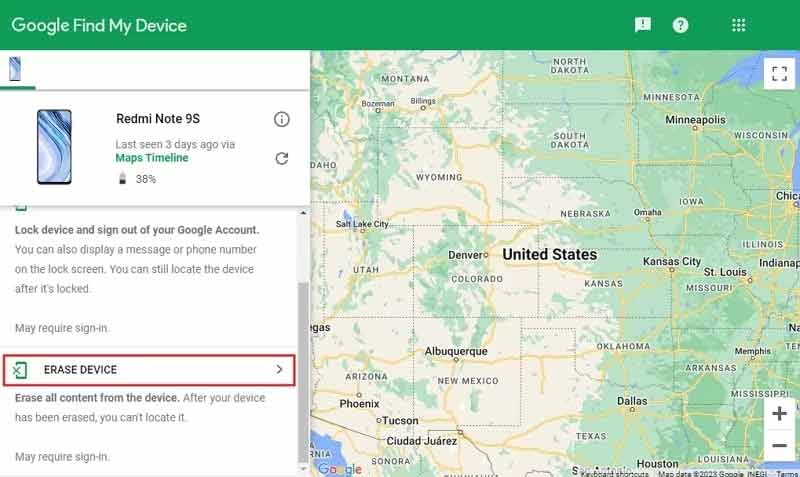Viewport: 800px width, 477px height.
Task: Zoom out on the map with minus button
Action: point(779,444)
